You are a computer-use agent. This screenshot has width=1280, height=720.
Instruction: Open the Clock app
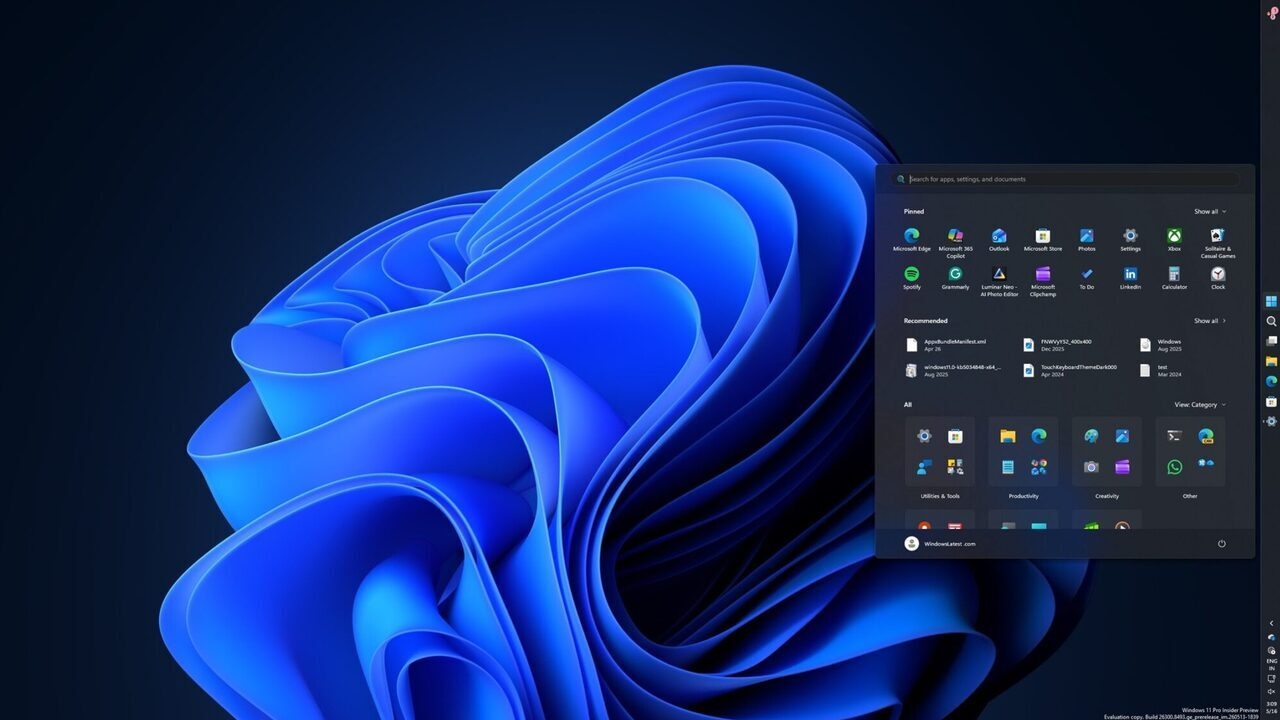1218,278
